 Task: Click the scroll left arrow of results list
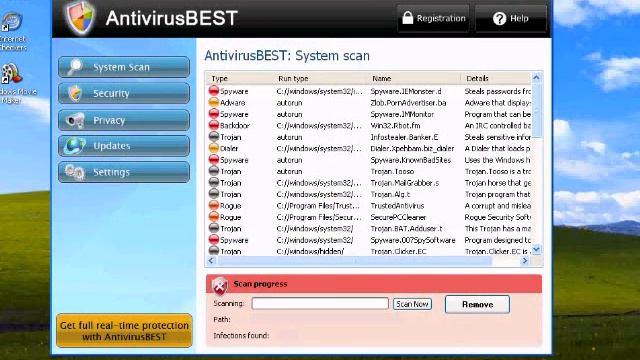pos(211,260)
